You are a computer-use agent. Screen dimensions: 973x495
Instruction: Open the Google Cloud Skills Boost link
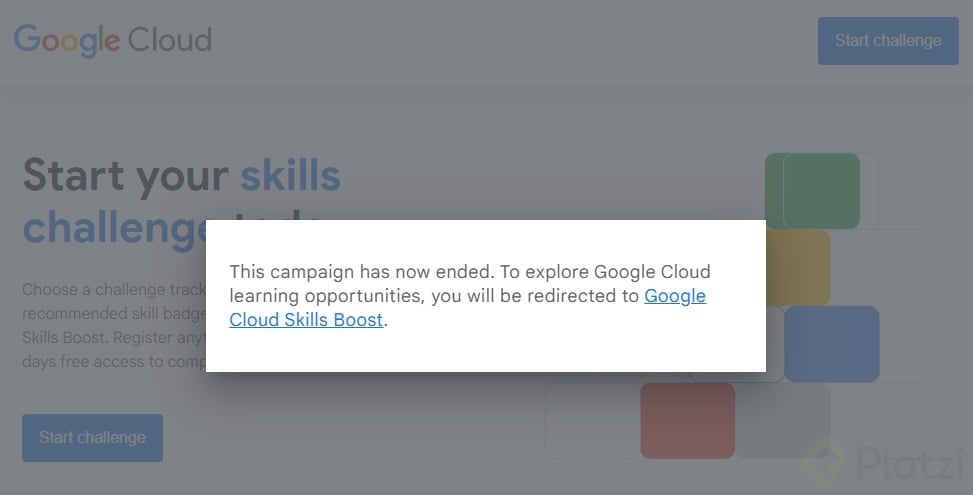click(x=306, y=320)
